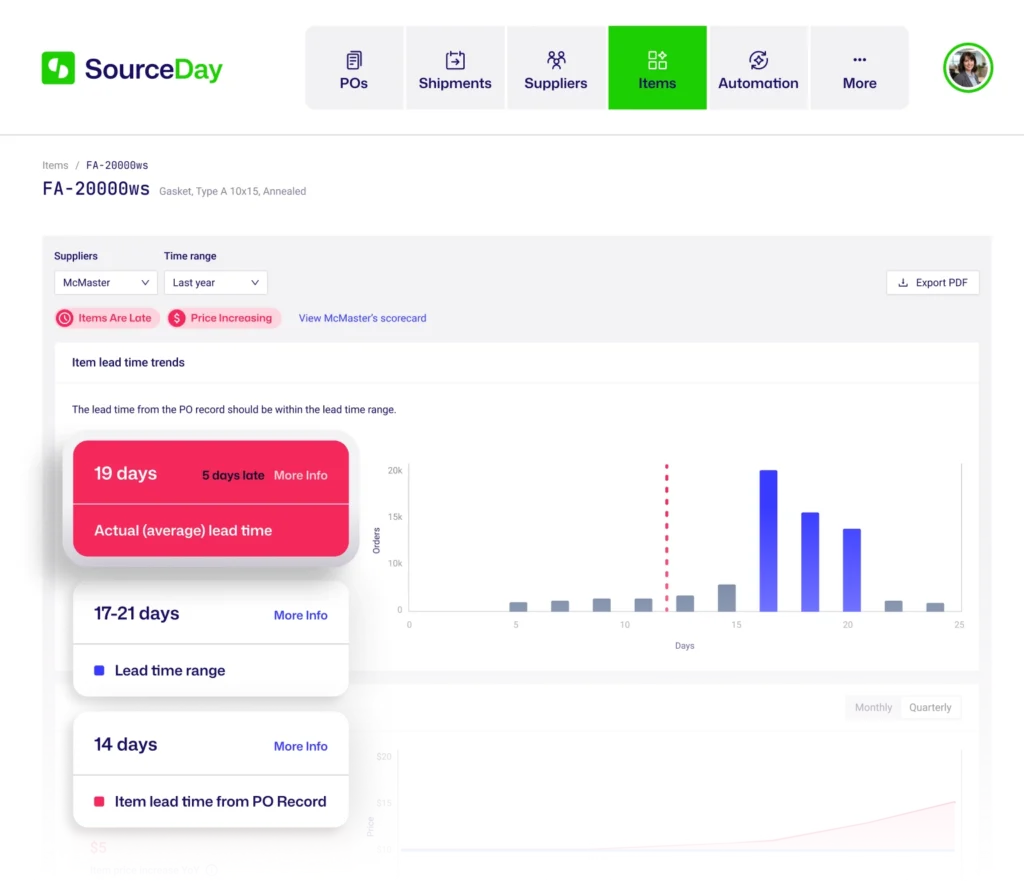Select the Items tab
This screenshot has width=1024, height=882.
coord(657,68)
